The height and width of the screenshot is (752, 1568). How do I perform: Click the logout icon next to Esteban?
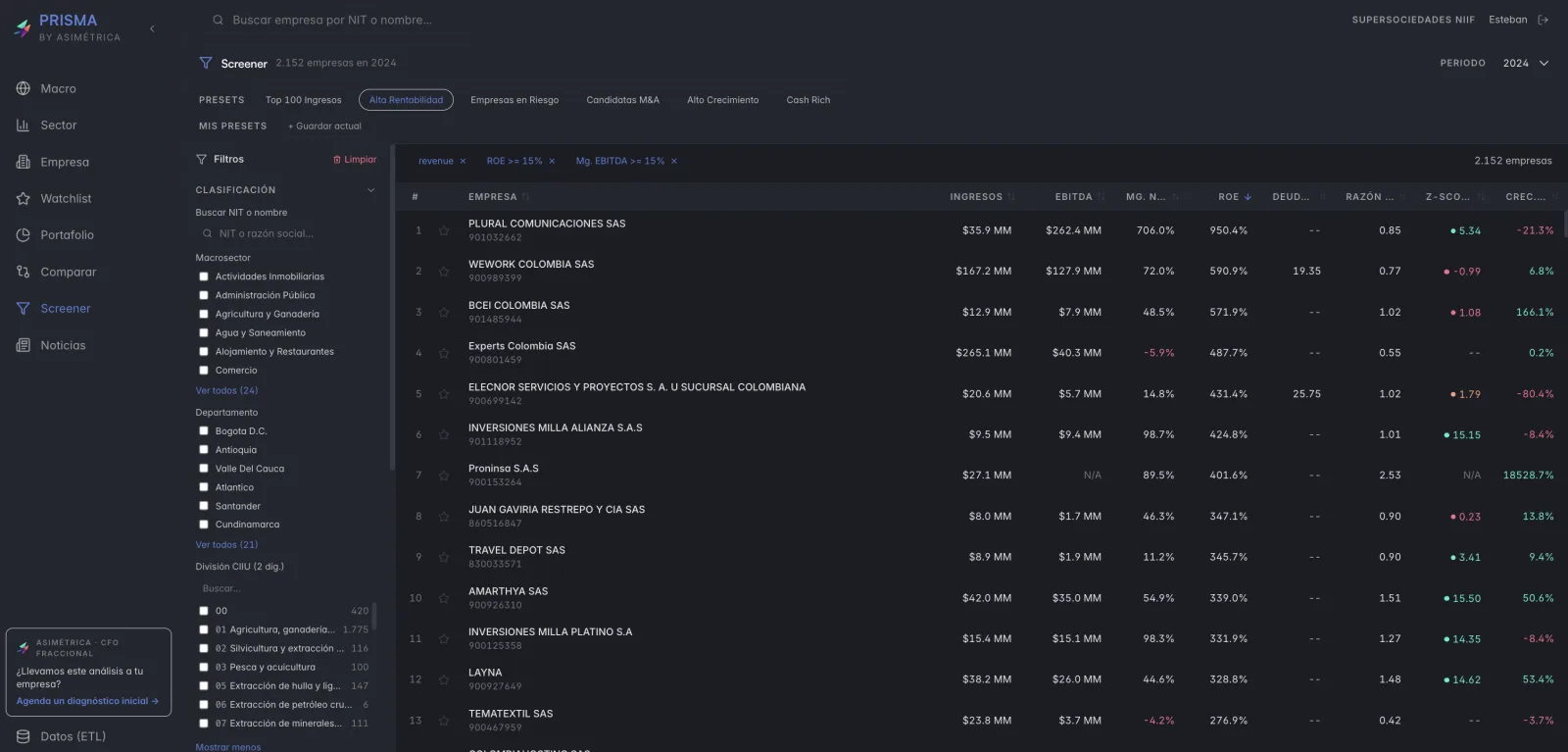1543,20
